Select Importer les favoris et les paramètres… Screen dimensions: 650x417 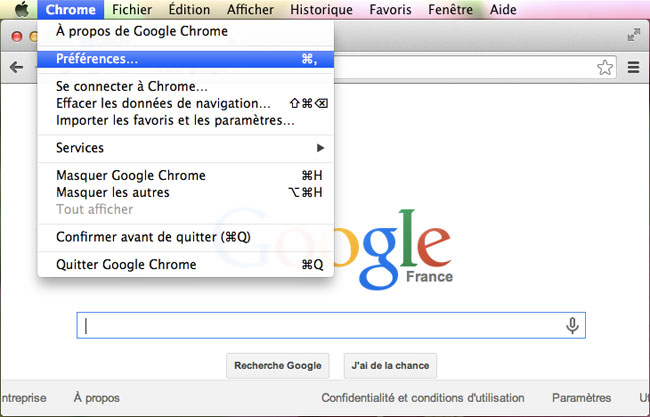coord(185,120)
